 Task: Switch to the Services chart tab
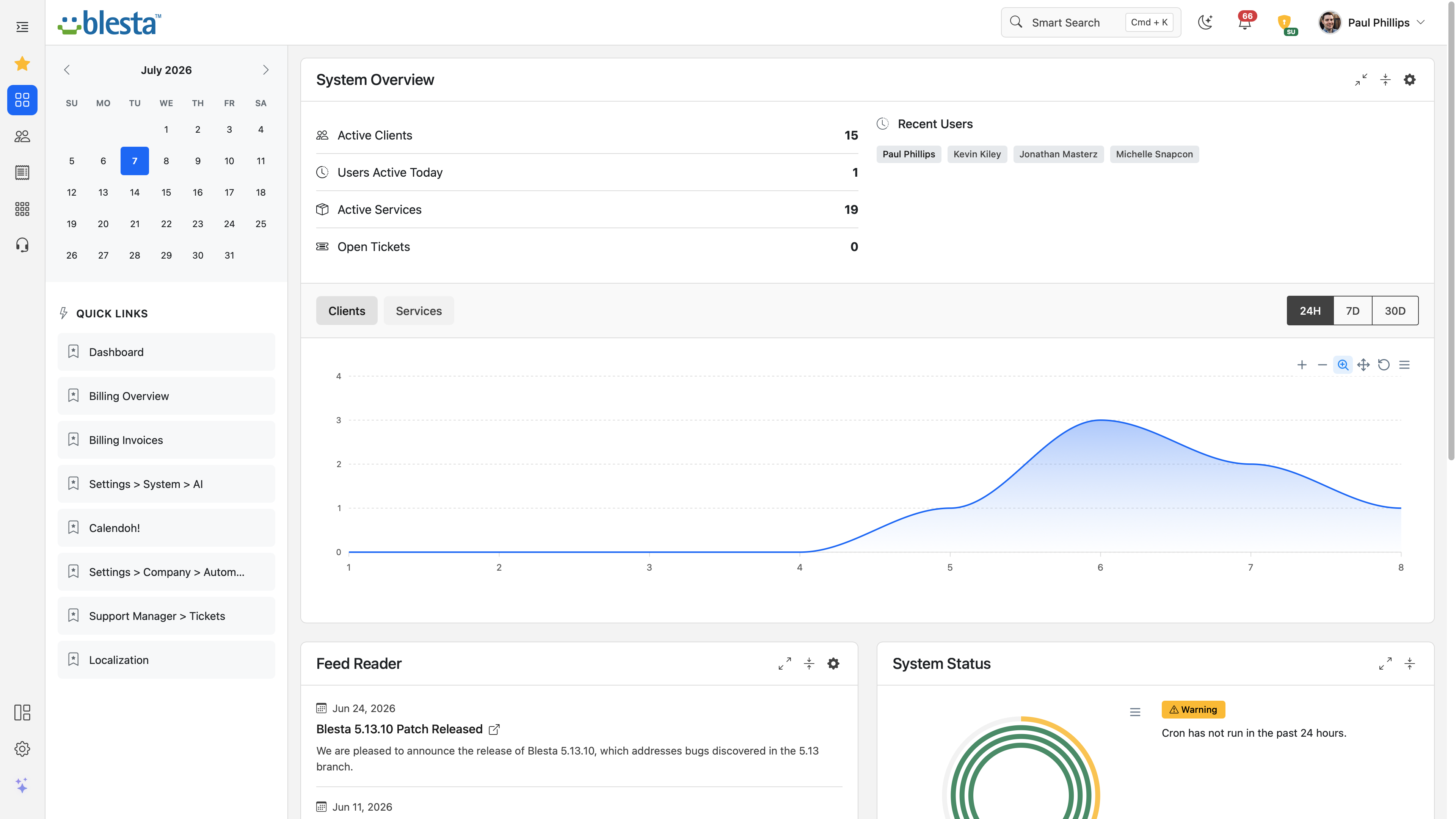[419, 311]
